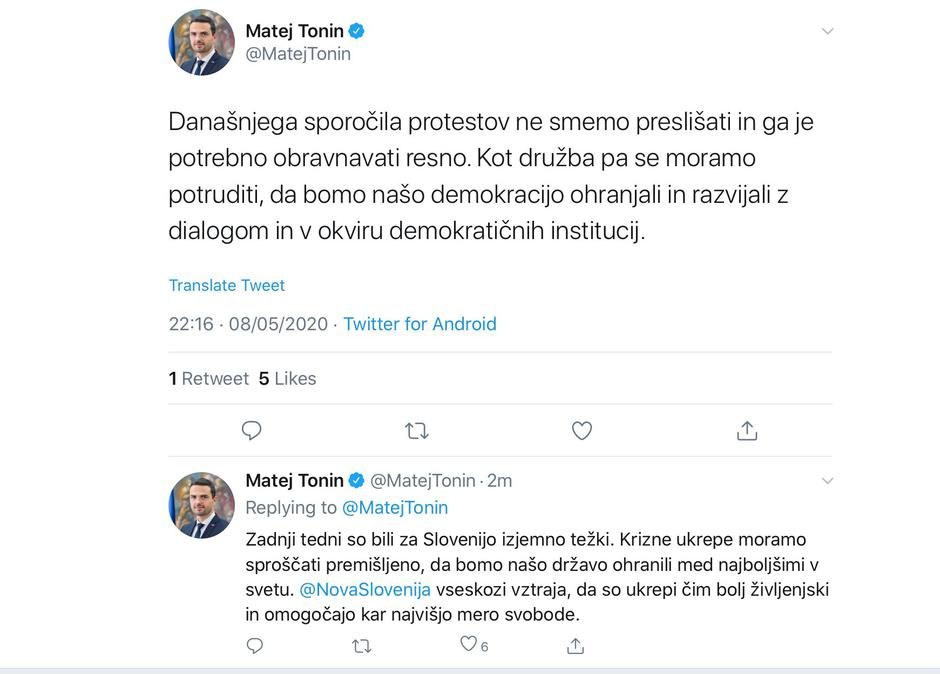The height and width of the screenshot is (674, 940).
Task: Reply to the main tweet via comment icon
Action: 252,431
